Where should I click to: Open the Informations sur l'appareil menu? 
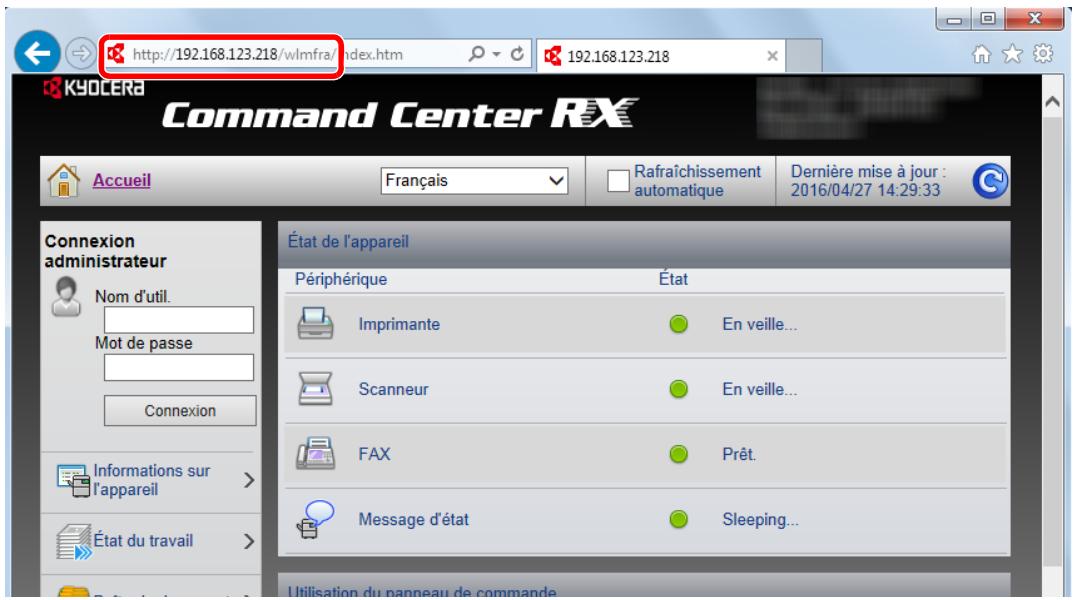click(152, 480)
